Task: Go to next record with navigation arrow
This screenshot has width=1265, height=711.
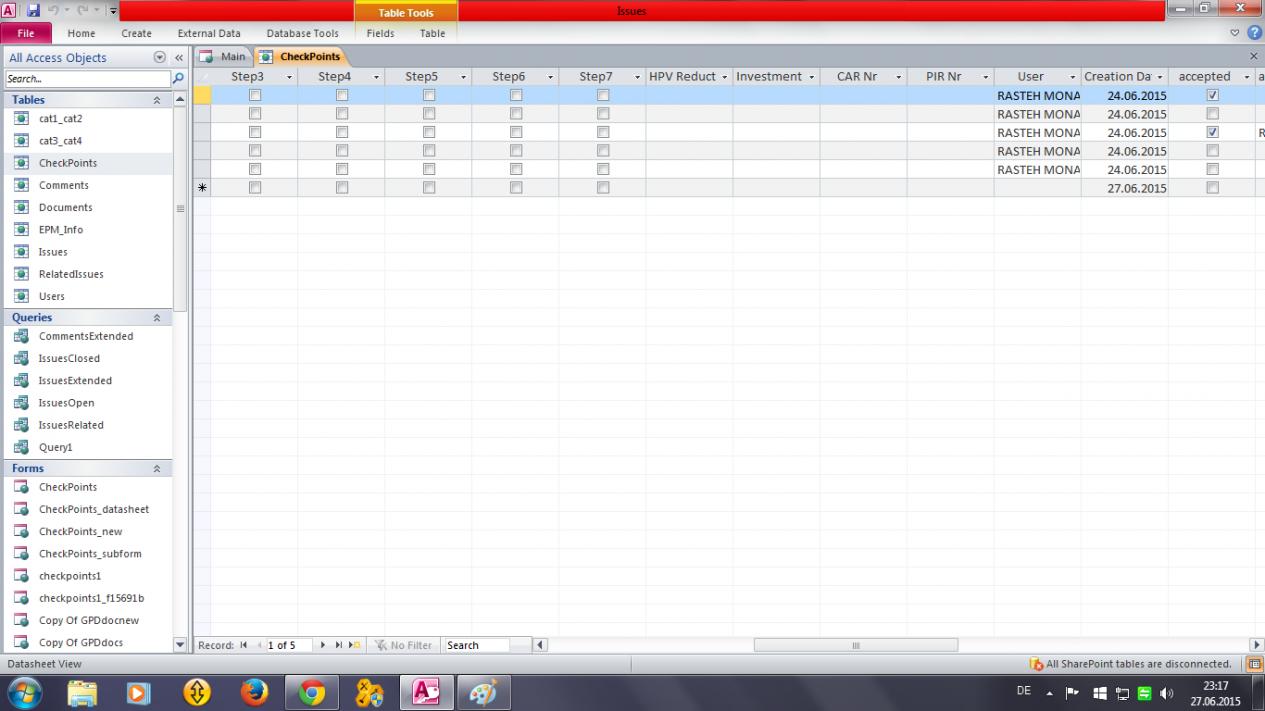Action: [x=323, y=645]
